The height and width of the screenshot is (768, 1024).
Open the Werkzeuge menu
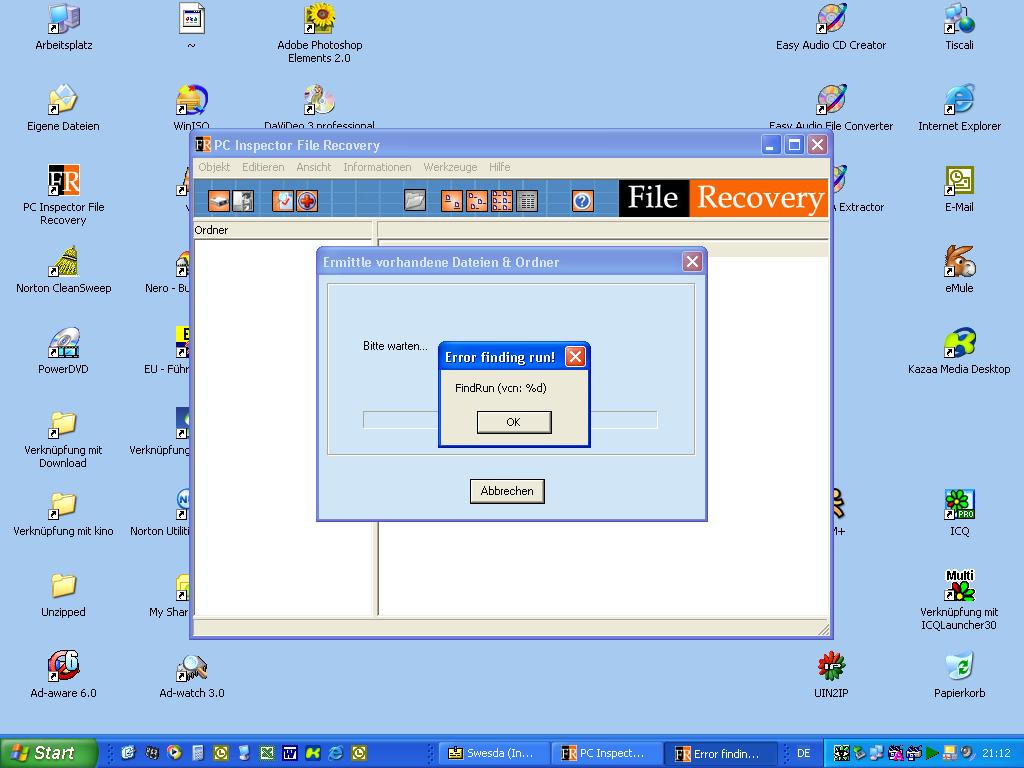point(450,167)
